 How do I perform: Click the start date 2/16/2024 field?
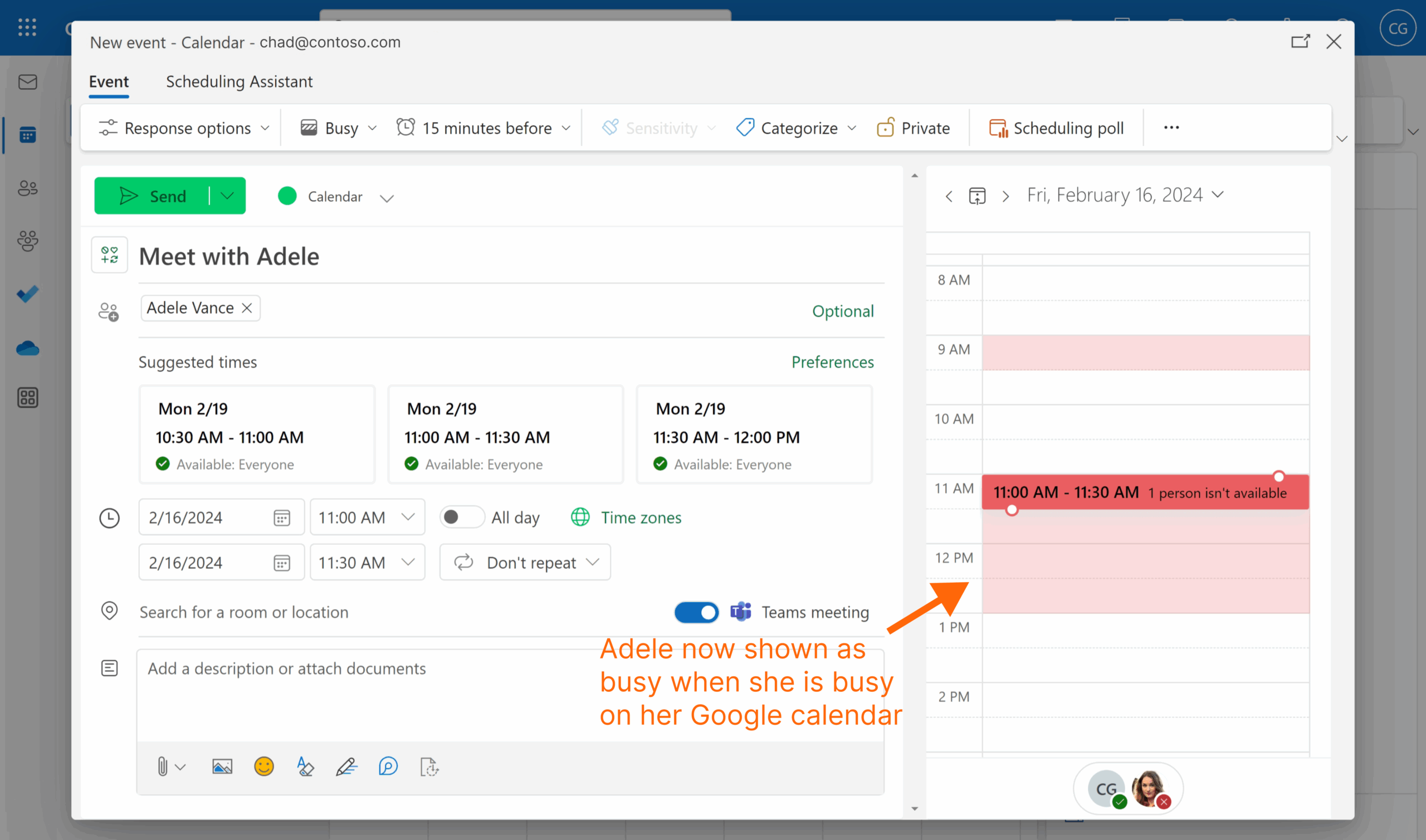221,517
